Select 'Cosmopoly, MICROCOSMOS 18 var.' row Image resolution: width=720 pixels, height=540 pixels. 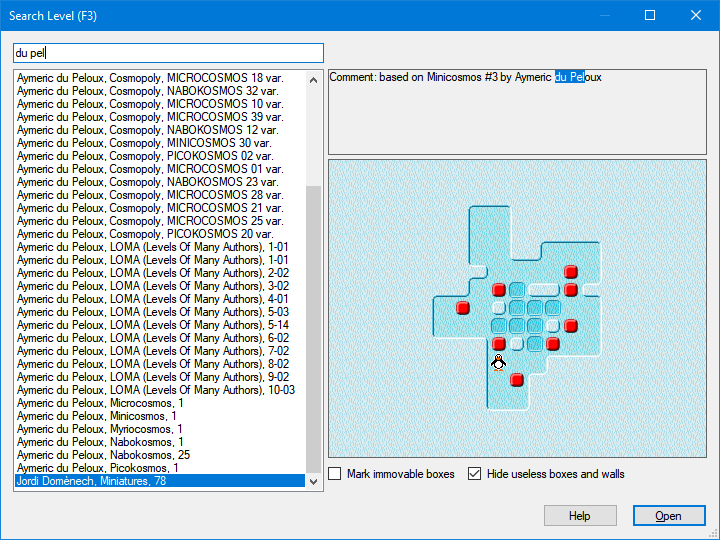click(x=160, y=78)
